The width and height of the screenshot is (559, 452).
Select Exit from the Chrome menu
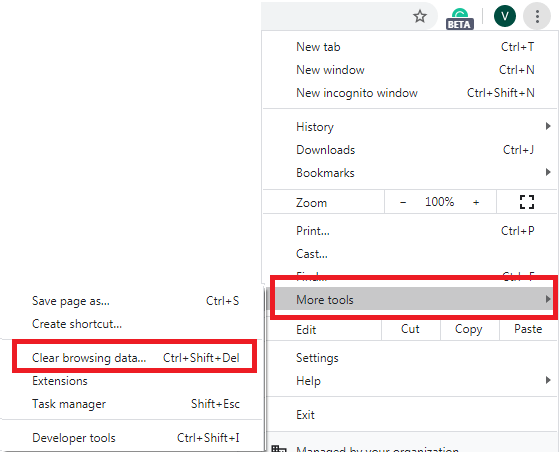(413, 415)
